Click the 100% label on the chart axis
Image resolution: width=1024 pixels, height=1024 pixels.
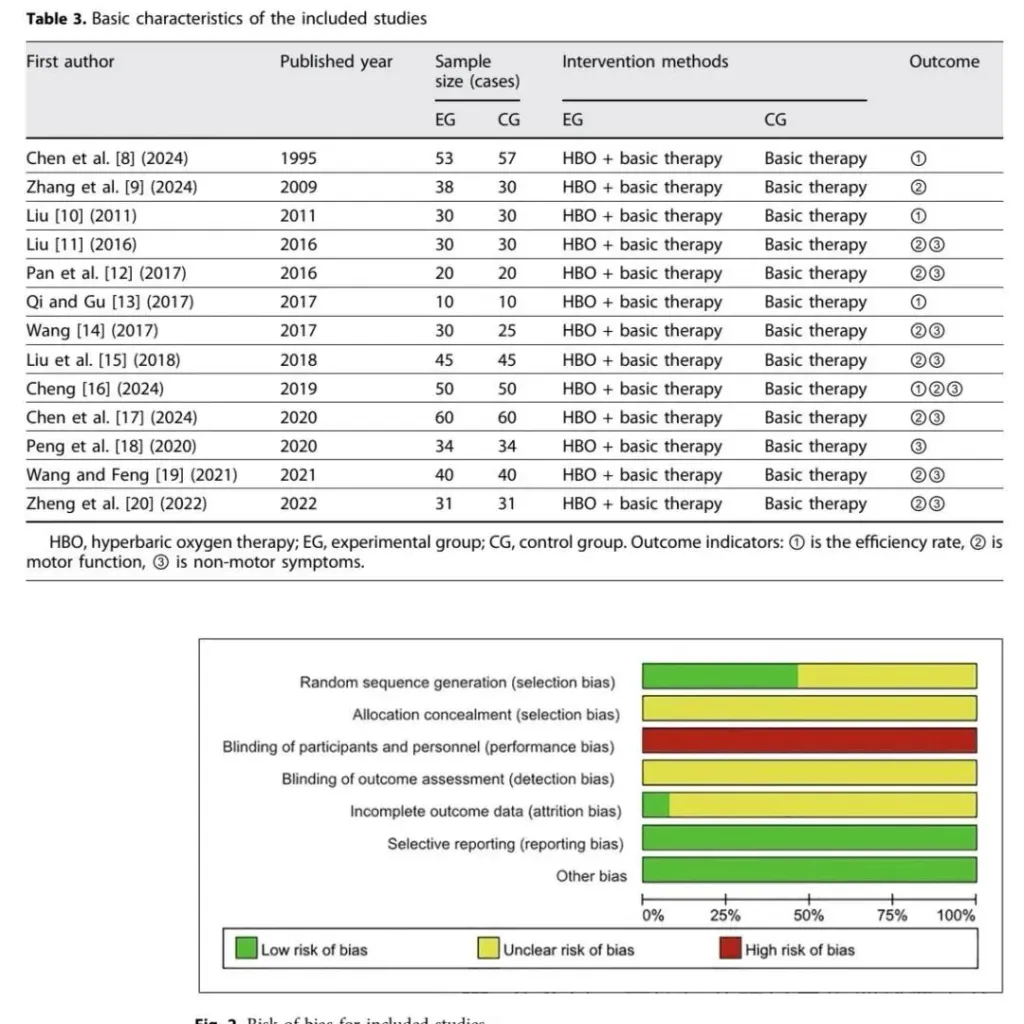955,915
